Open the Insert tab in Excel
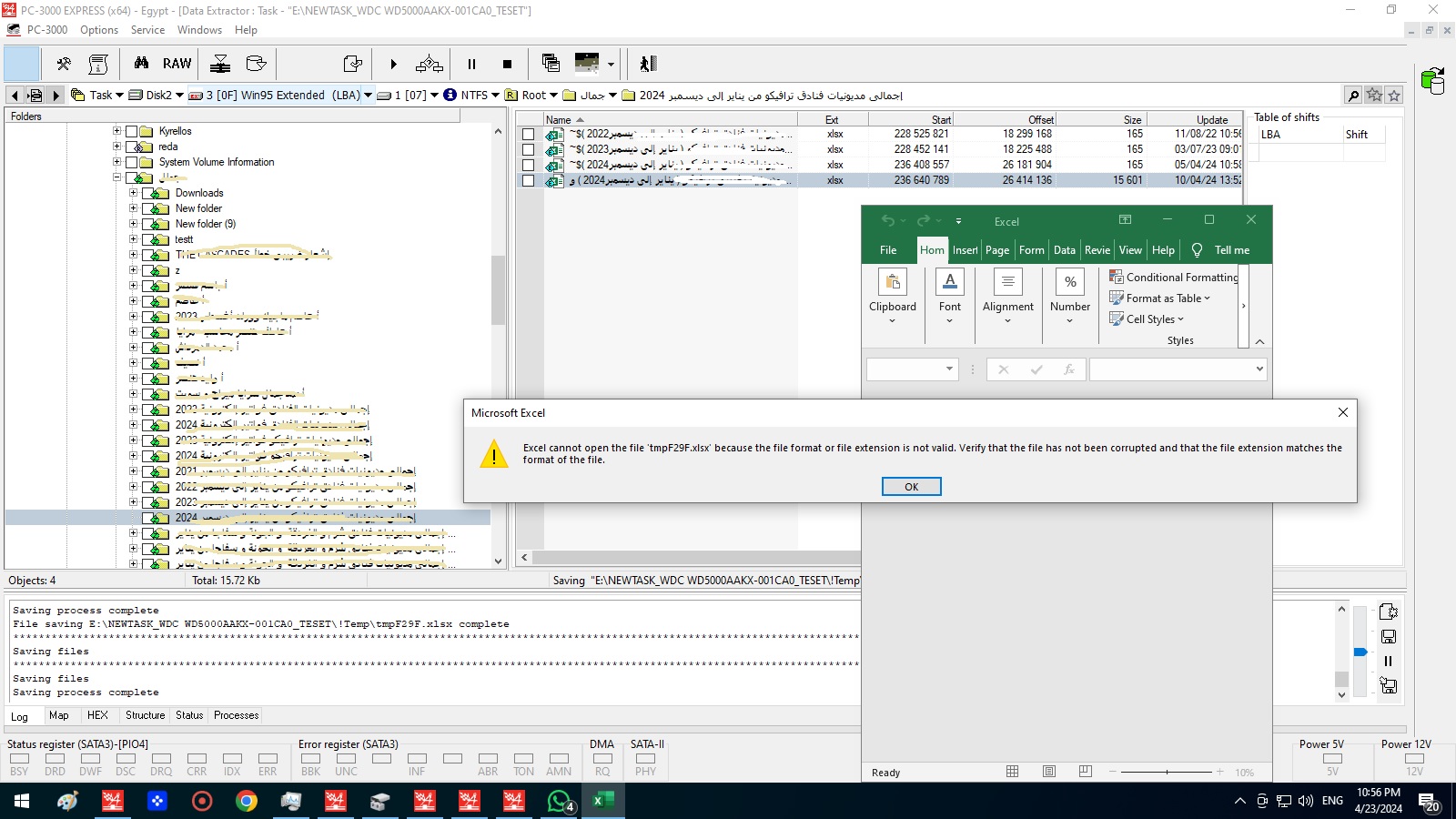This screenshot has width=1456, height=819. pos(965,250)
